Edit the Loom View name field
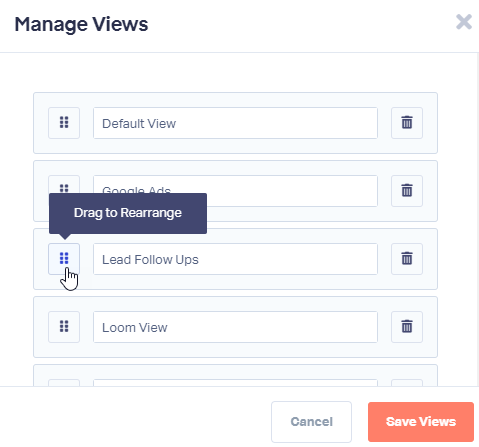Screen dimensions: 479x447 [235, 327]
